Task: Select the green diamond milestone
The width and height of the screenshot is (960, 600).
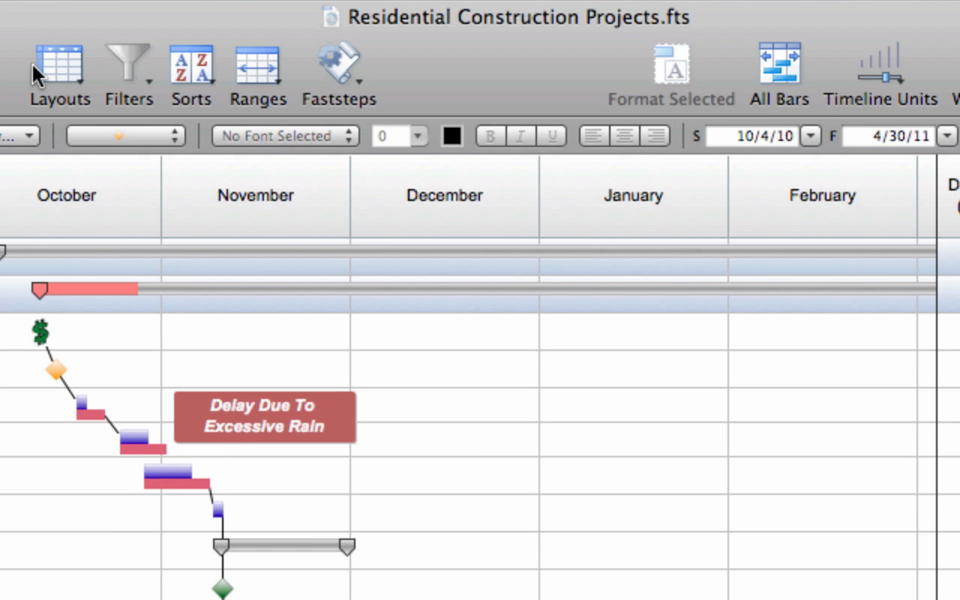Action: [222, 589]
